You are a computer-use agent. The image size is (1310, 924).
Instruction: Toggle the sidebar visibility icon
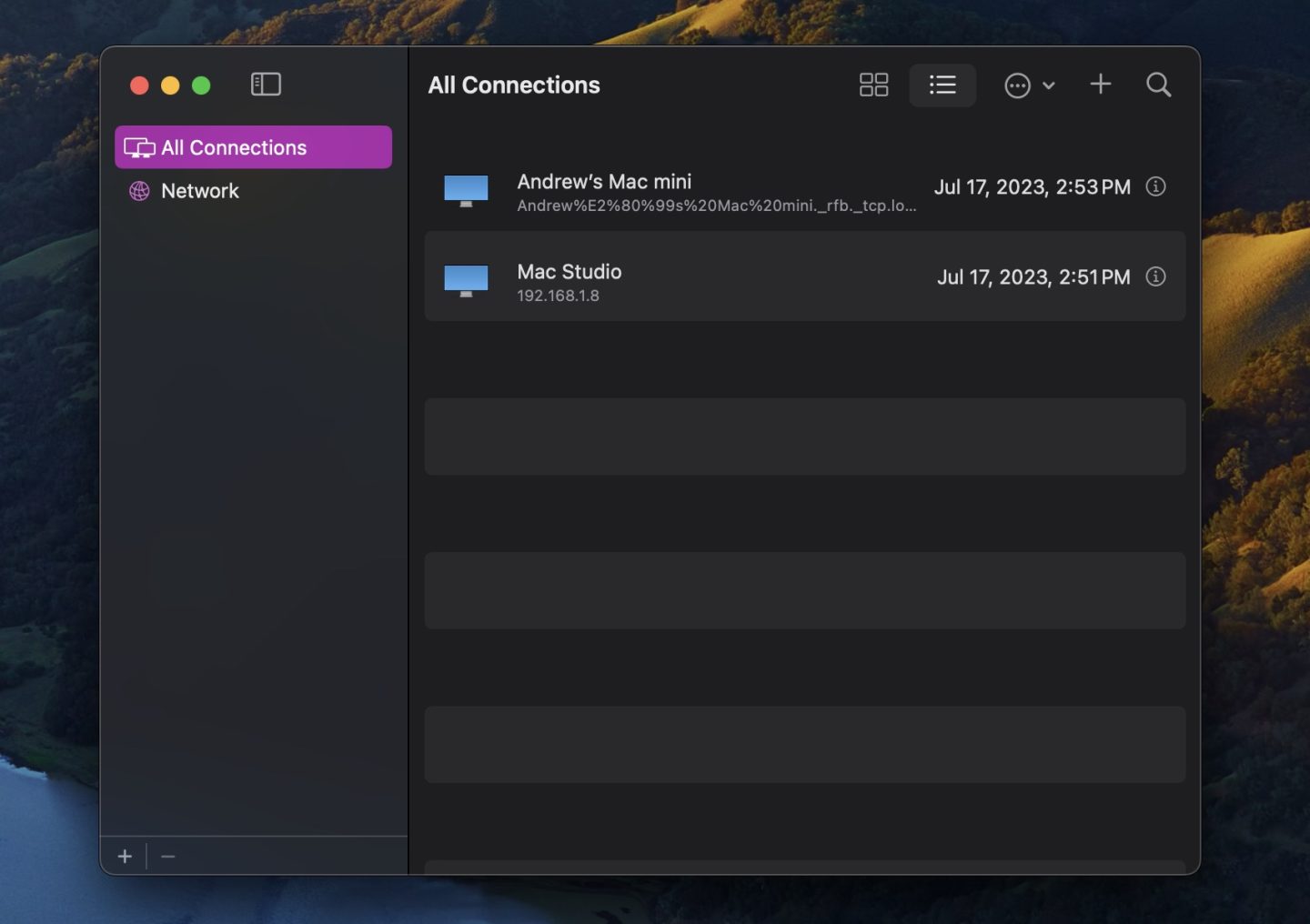pos(266,85)
